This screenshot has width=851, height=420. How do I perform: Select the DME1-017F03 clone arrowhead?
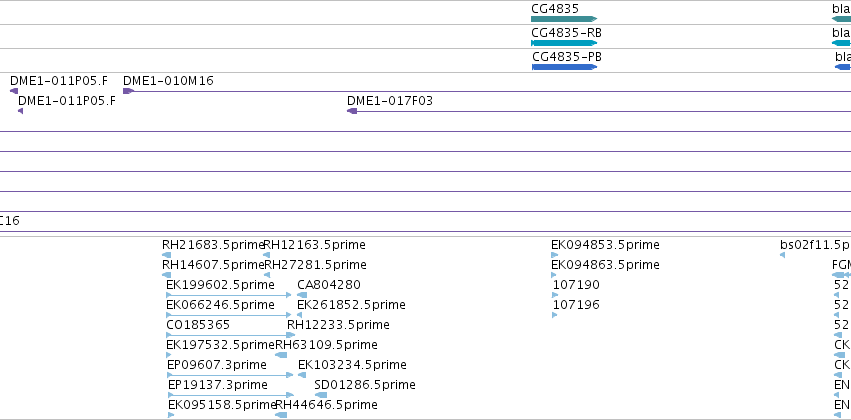coord(352,111)
